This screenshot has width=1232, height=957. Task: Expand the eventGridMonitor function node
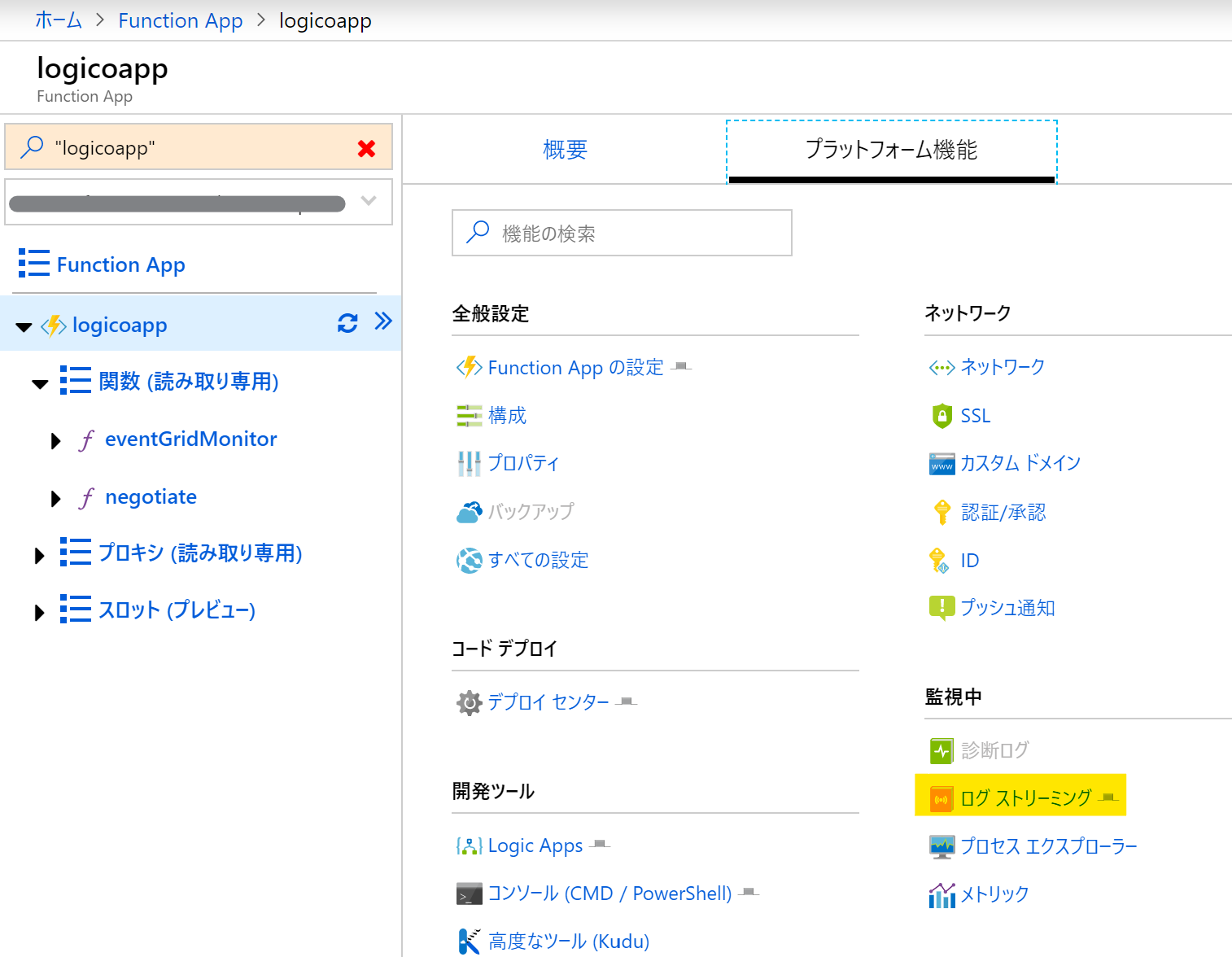[x=55, y=441]
